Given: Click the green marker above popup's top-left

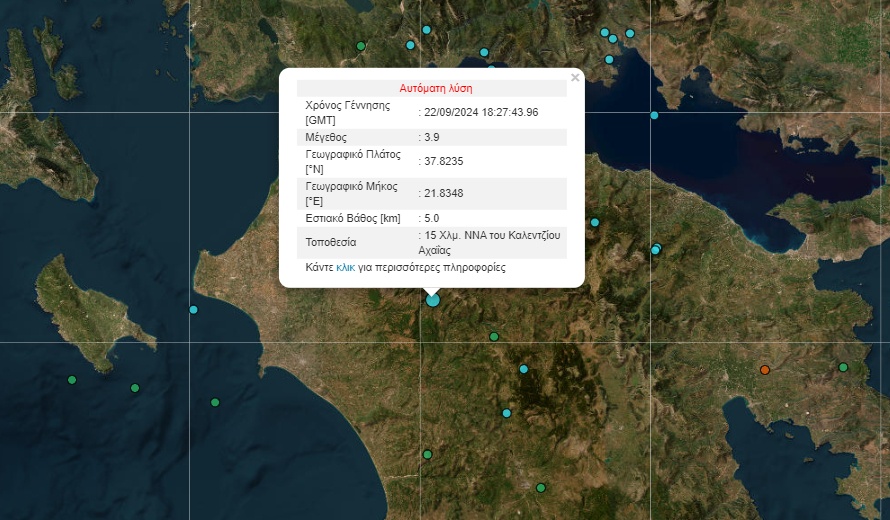Looking at the screenshot, I should 361,46.
